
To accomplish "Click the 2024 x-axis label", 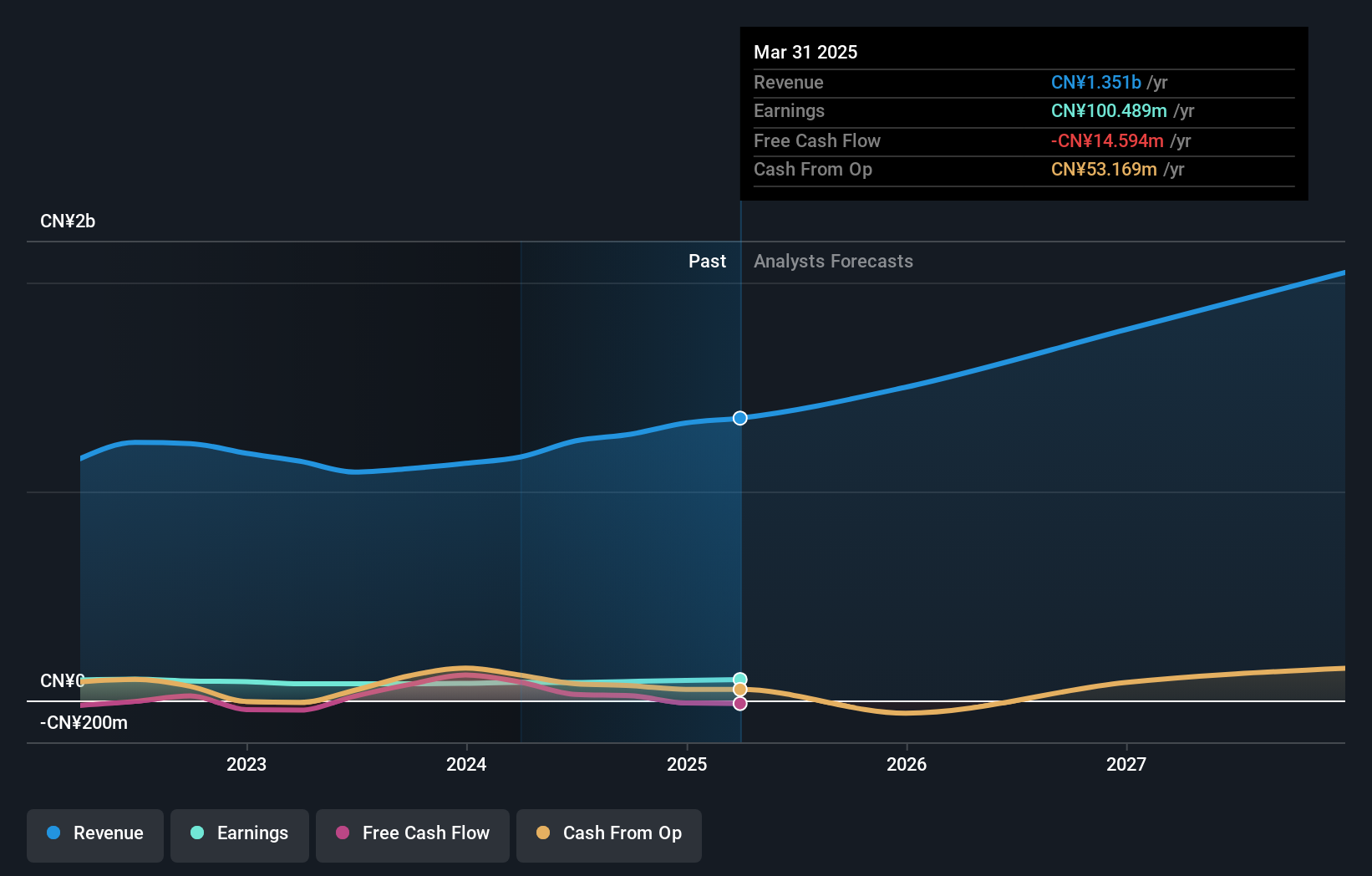I will pyautogui.click(x=466, y=764).
